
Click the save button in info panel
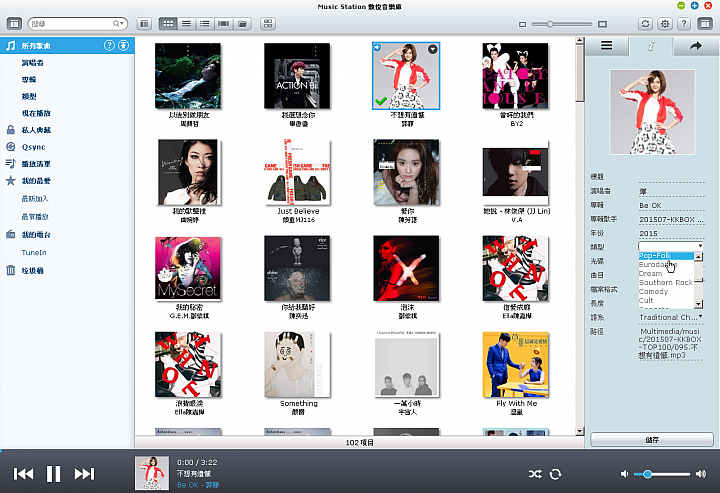click(652, 440)
